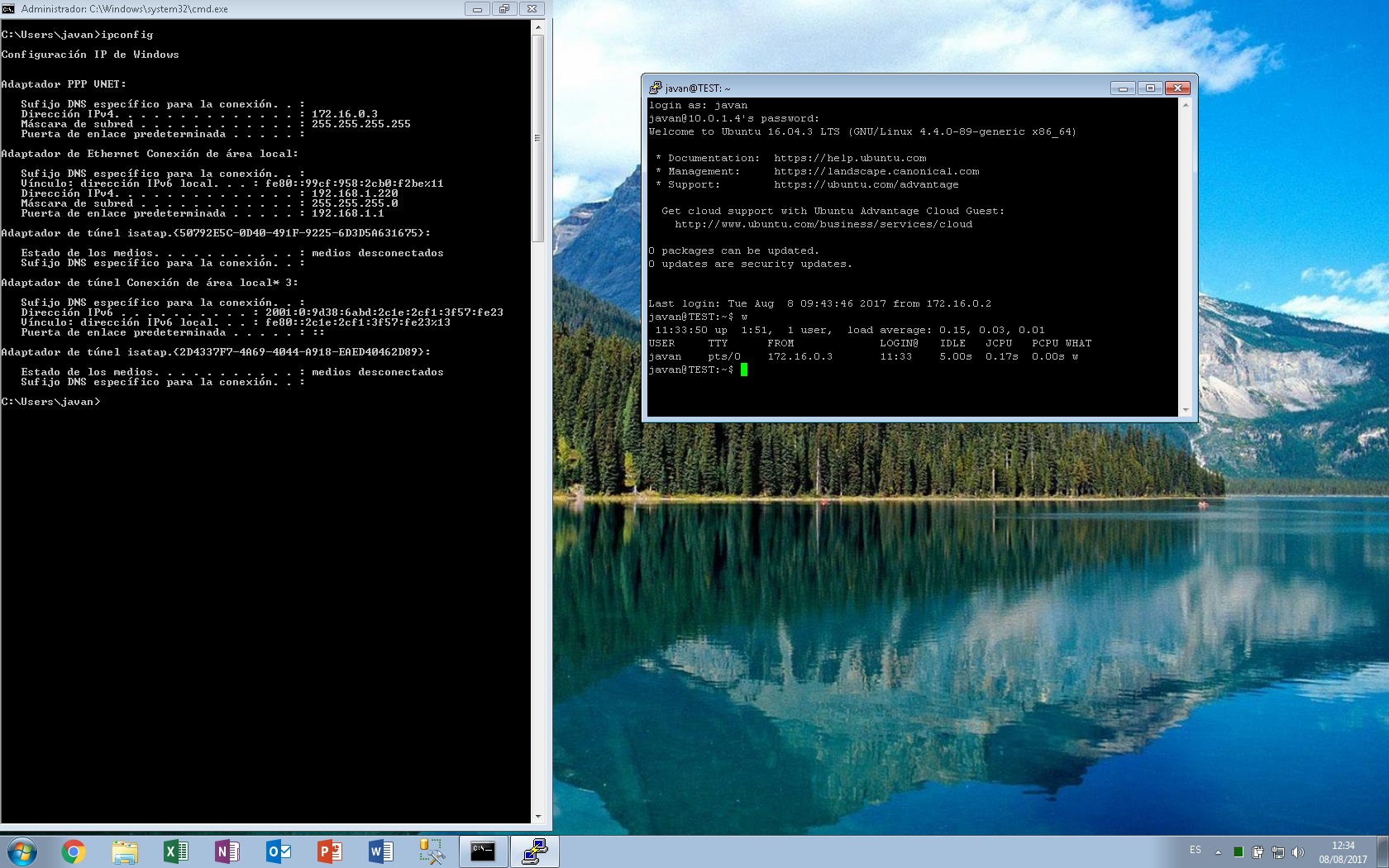Switch to the cmd.exe taskbar button

[x=483, y=851]
